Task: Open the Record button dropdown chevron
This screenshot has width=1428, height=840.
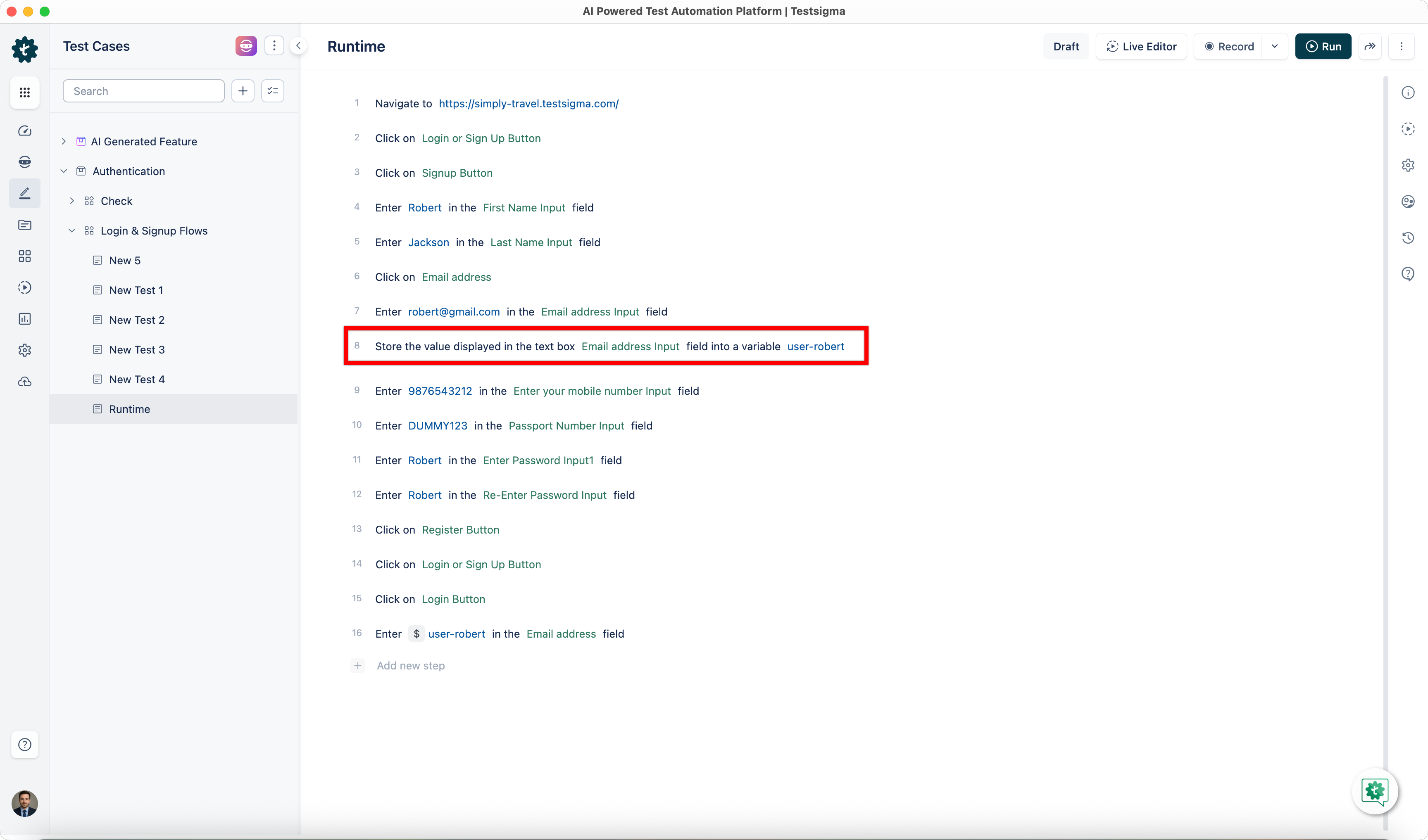Action: (1275, 46)
